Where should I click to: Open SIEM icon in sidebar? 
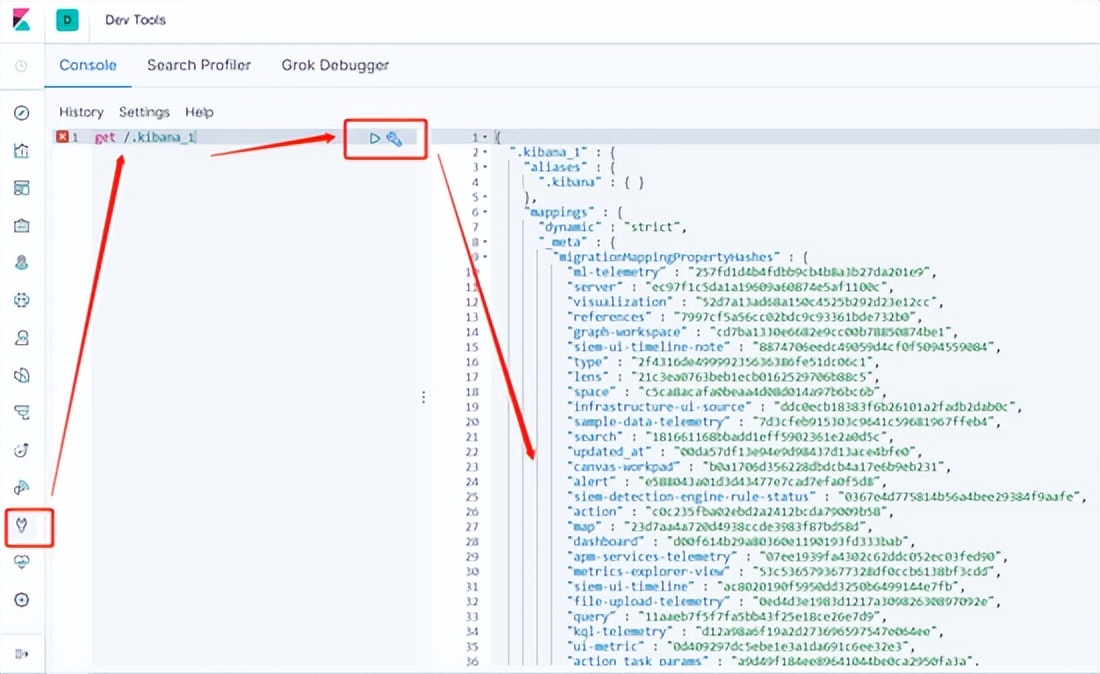22,487
